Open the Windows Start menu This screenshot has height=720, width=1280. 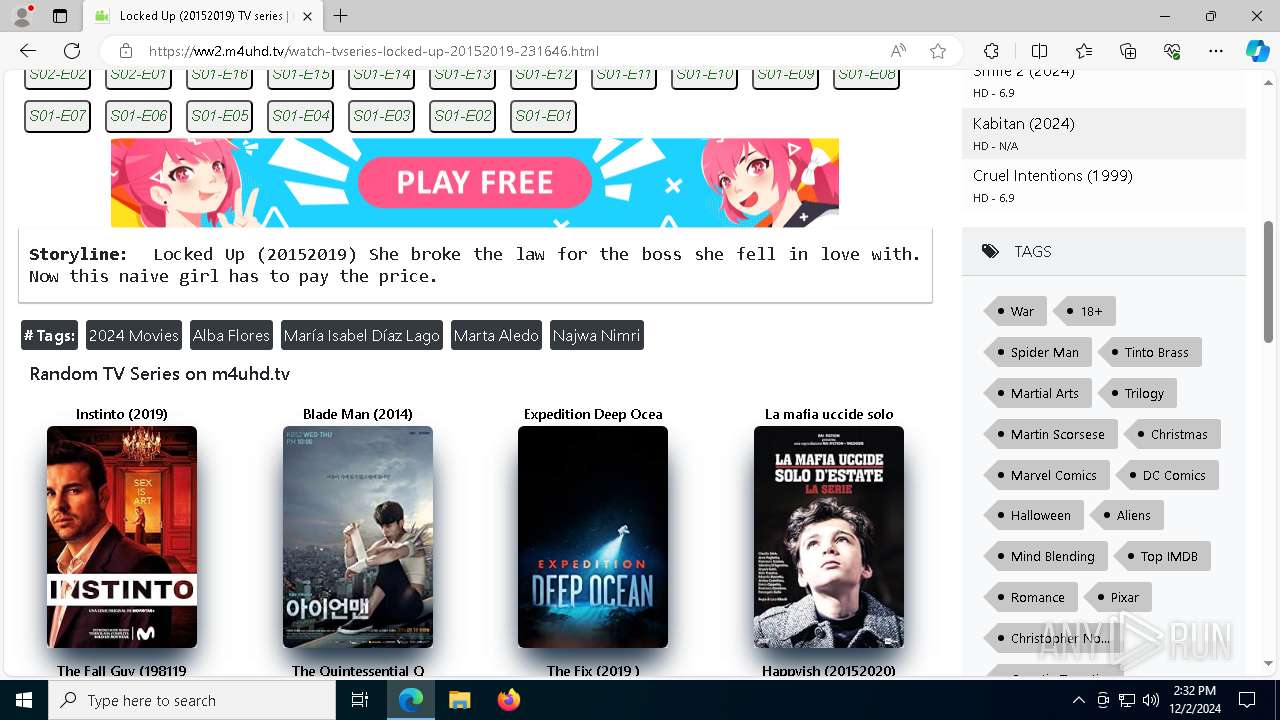[24, 700]
